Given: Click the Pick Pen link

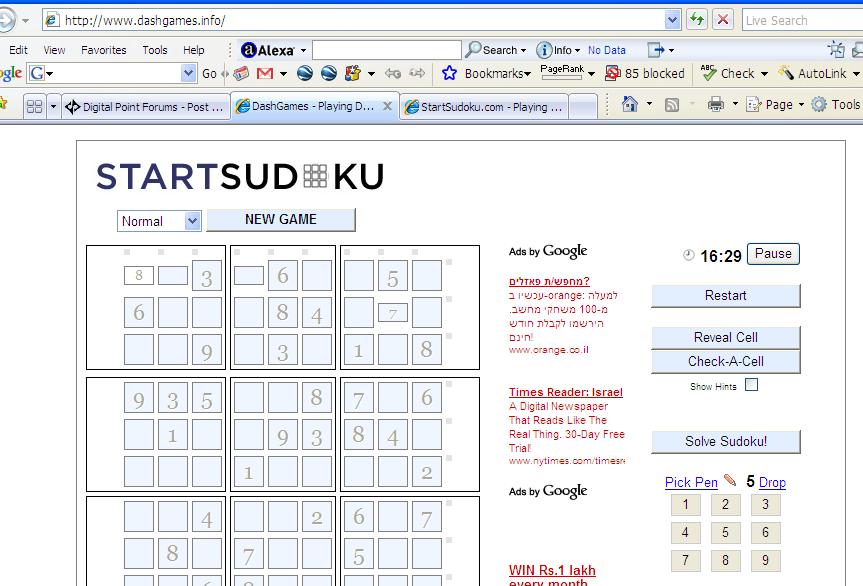Looking at the screenshot, I should [x=691, y=483].
